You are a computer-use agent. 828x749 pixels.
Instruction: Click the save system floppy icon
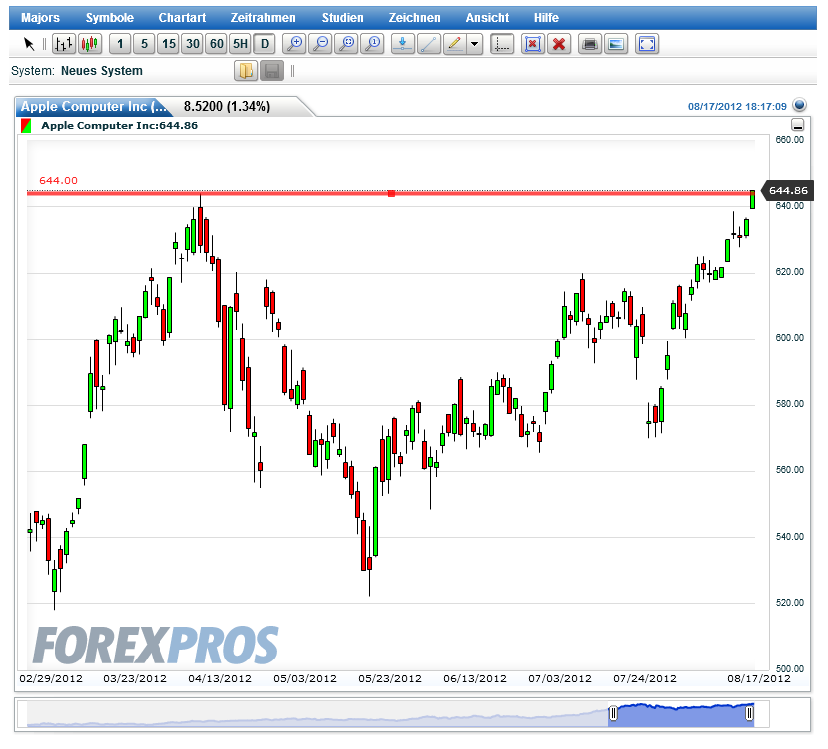coord(272,71)
